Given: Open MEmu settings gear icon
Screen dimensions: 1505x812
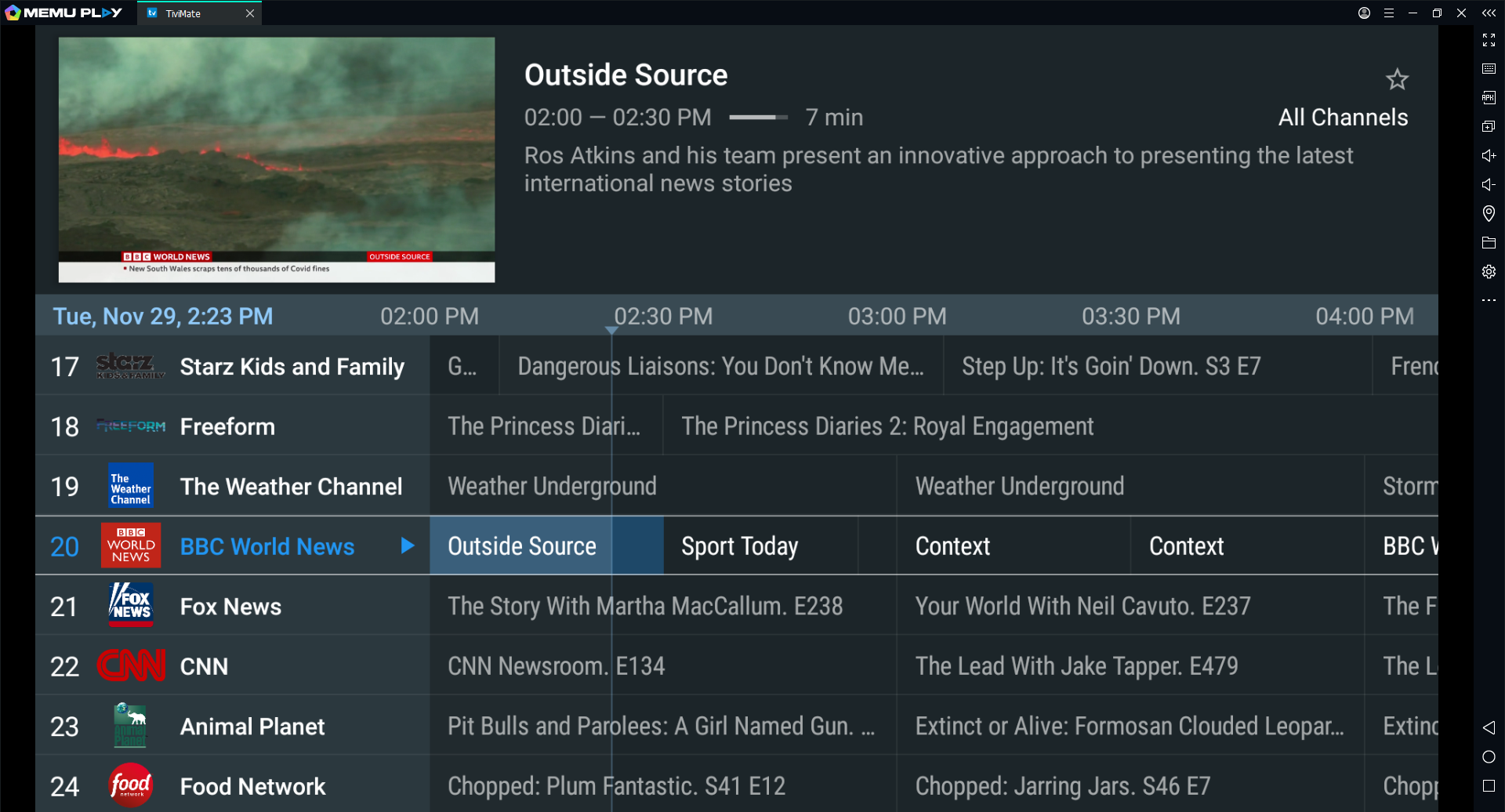Looking at the screenshot, I should point(1489,272).
